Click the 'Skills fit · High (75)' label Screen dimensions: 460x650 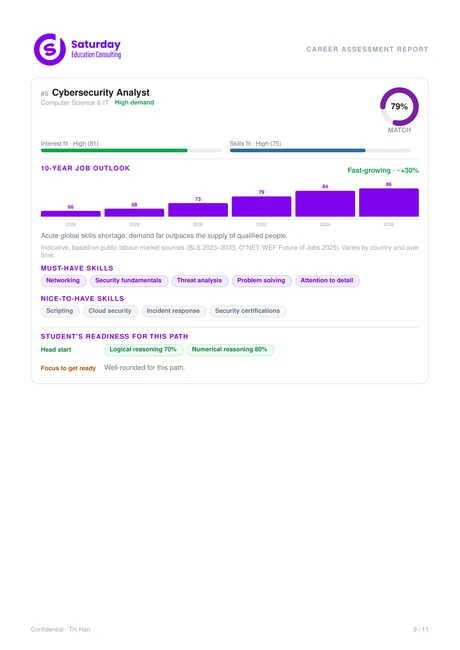256,143
